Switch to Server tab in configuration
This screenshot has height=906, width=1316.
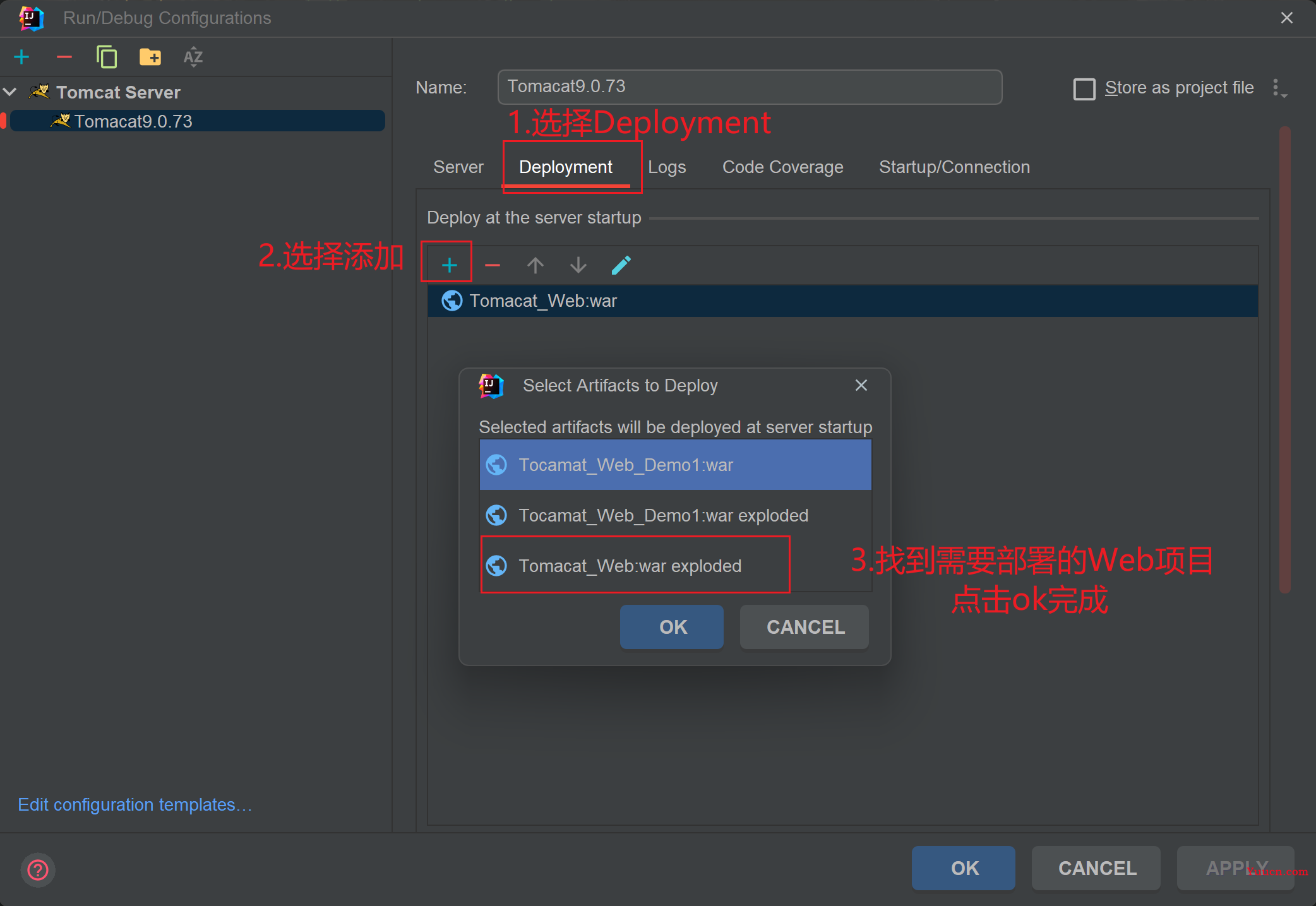458,167
